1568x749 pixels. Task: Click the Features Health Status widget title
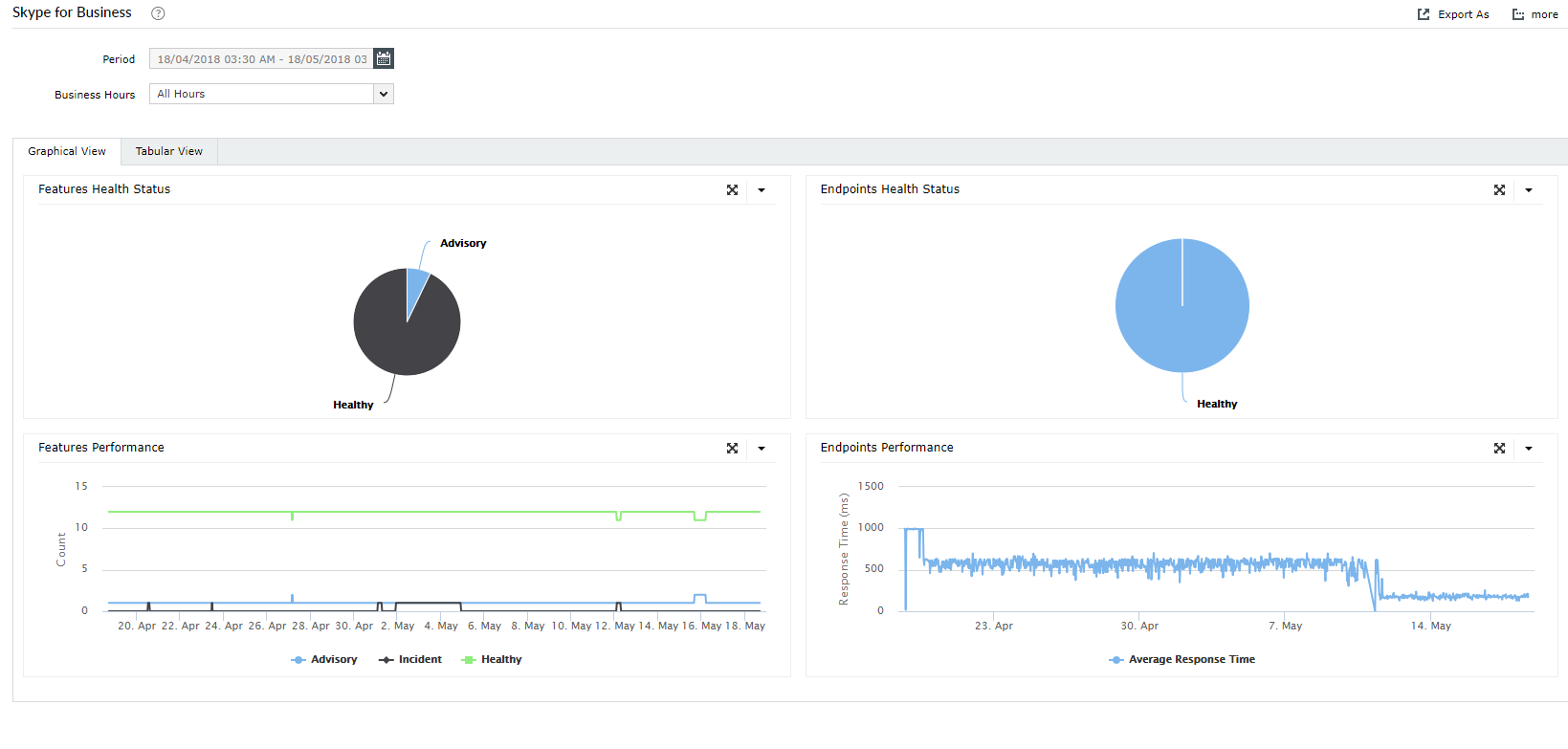104,189
